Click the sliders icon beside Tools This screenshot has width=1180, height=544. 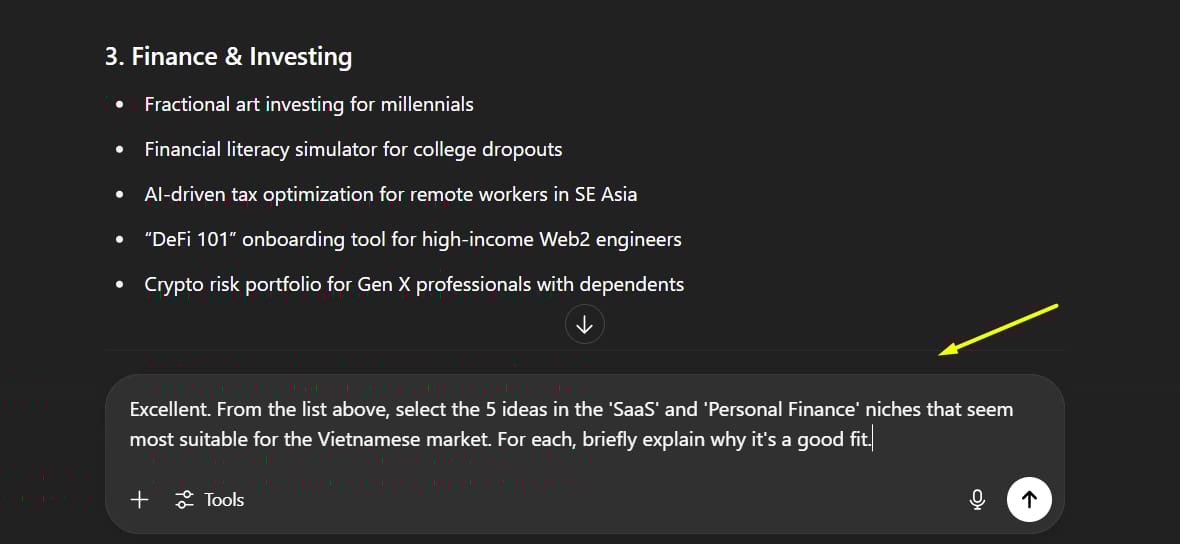pos(184,500)
